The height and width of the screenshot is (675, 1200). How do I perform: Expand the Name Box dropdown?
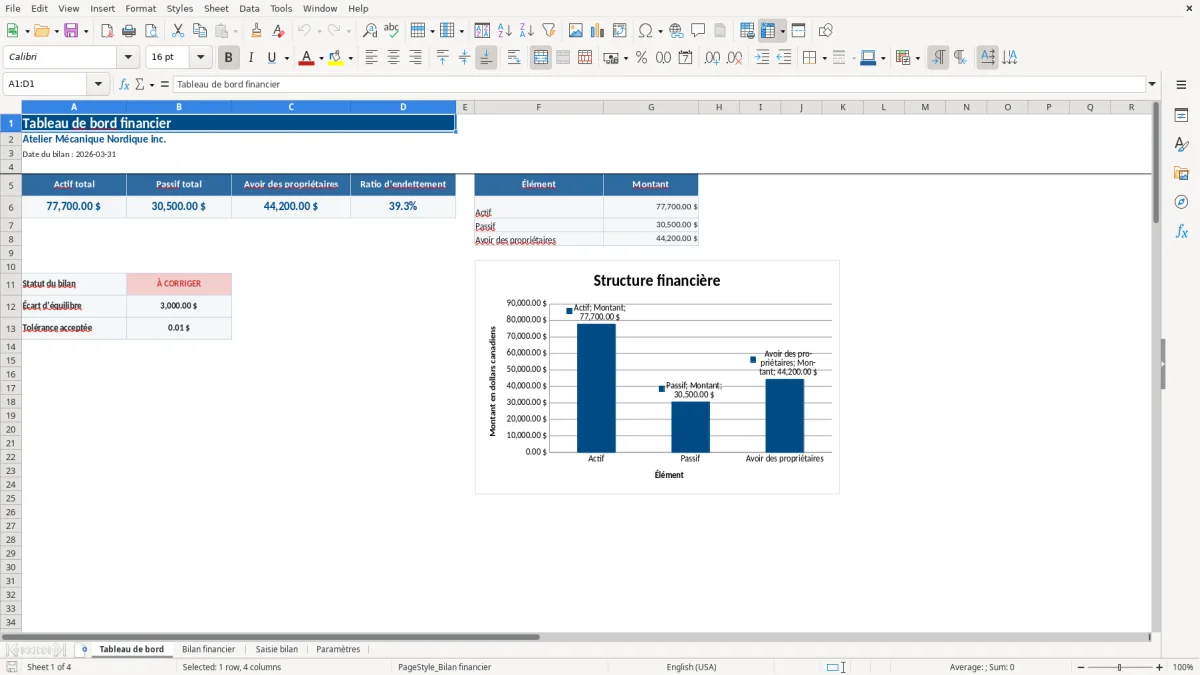click(98, 84)
